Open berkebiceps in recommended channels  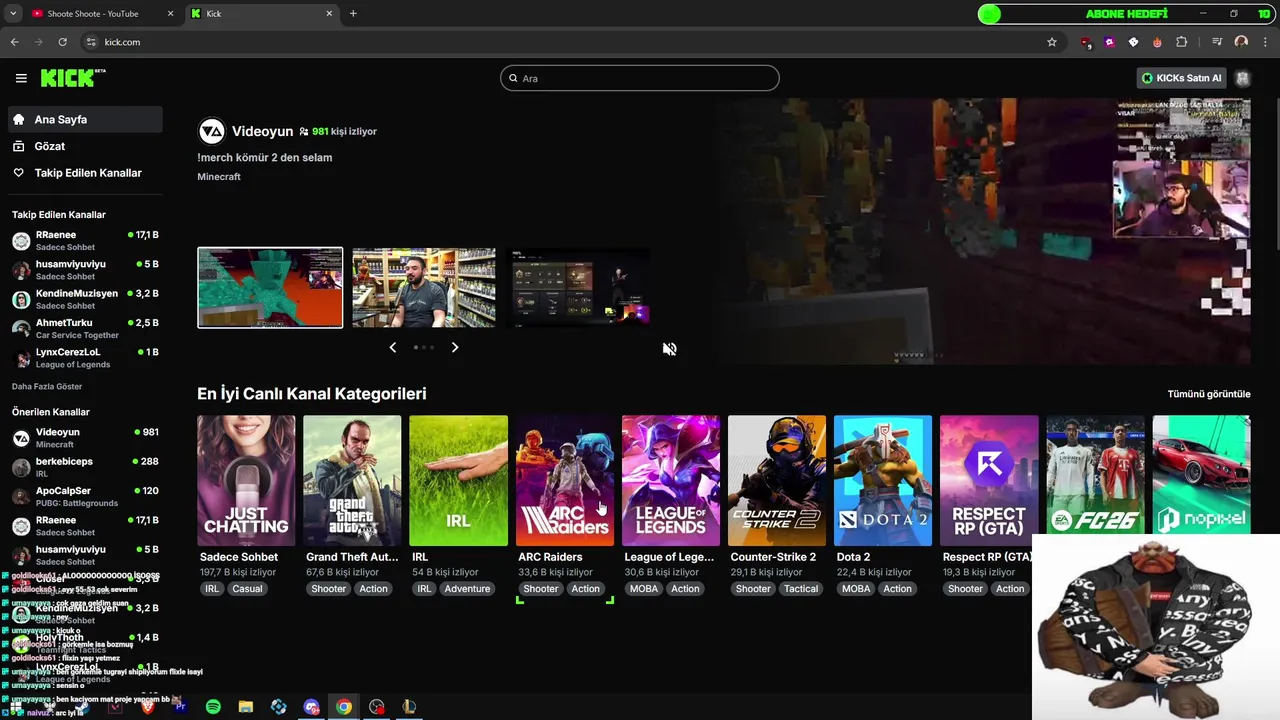point(85,467)
